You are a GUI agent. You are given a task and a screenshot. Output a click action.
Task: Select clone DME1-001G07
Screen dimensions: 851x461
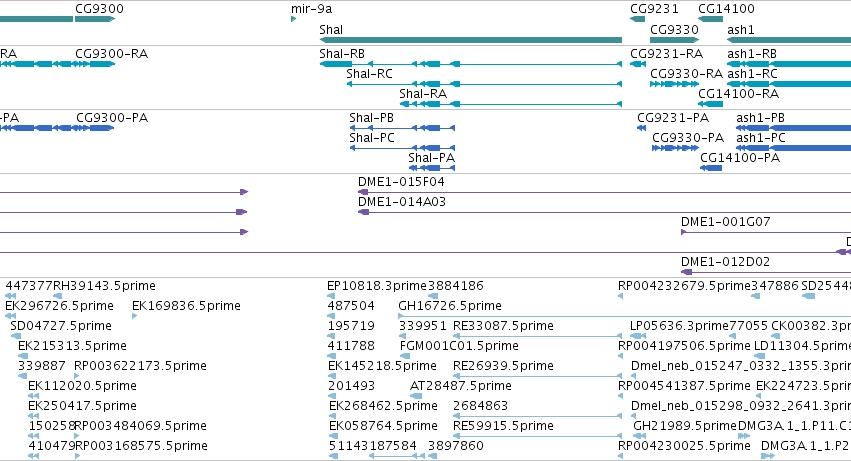[766, 232]
